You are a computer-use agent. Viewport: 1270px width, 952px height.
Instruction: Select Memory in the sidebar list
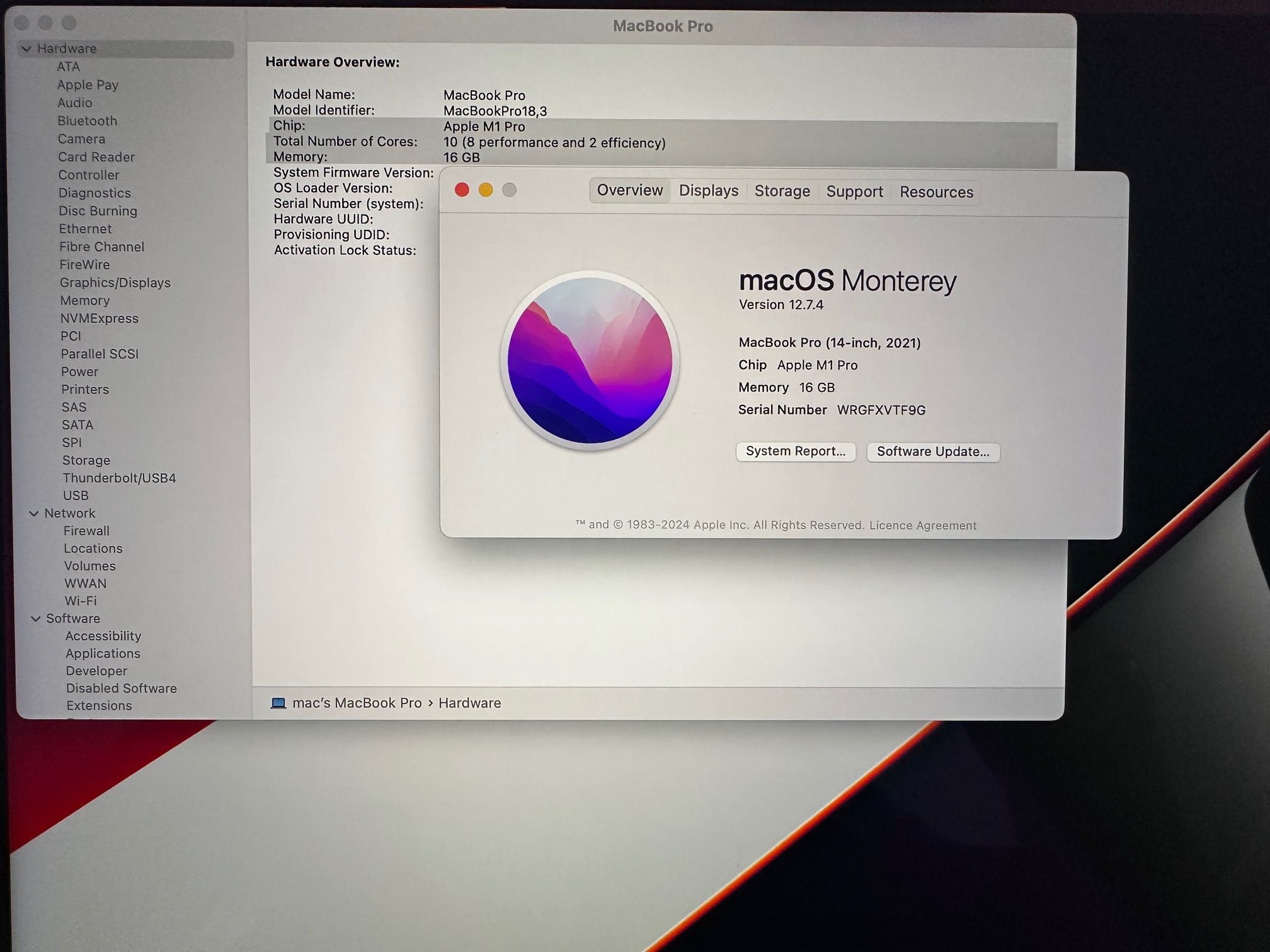(84, 301)
